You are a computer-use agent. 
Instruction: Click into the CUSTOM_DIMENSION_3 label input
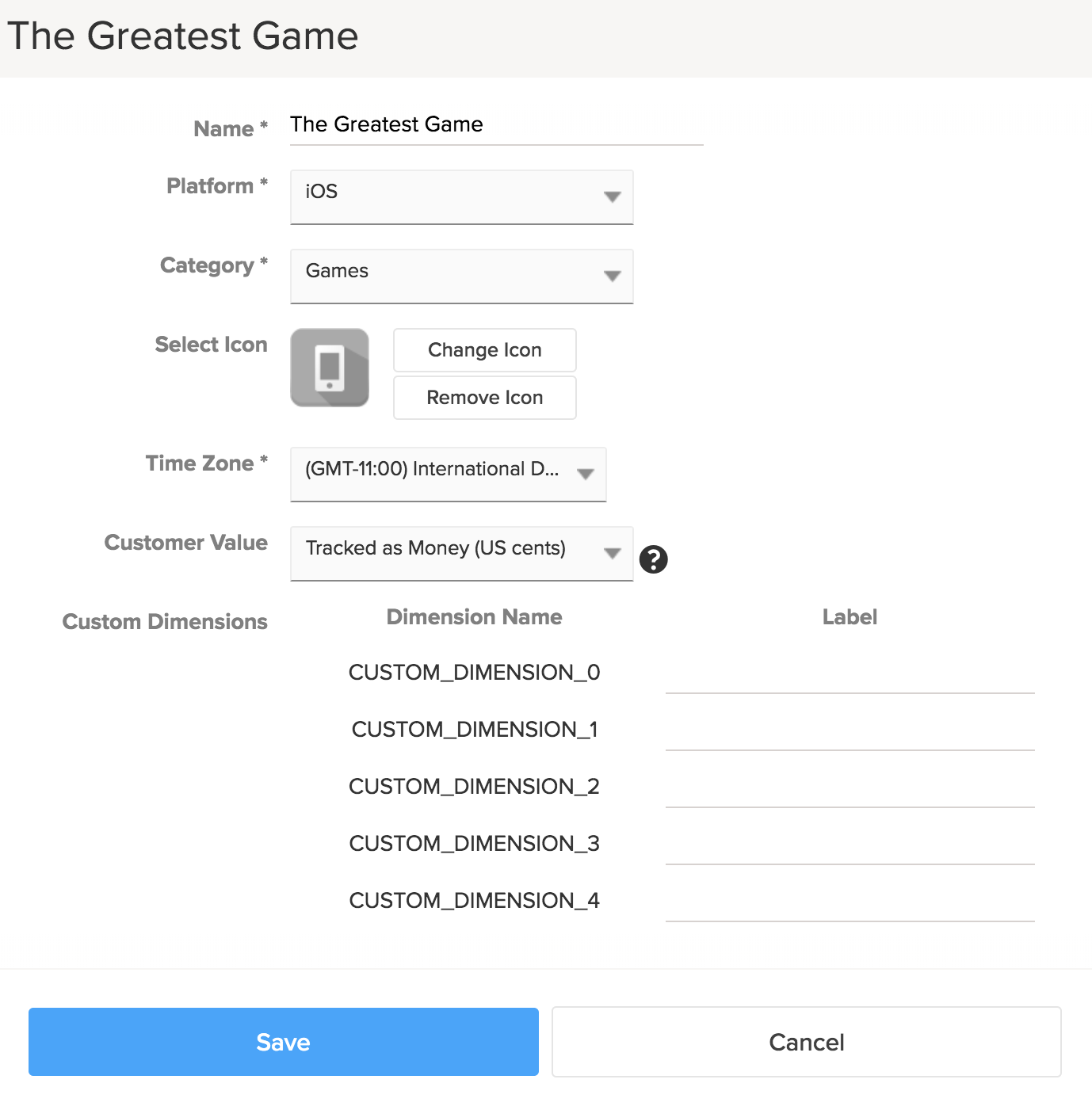pos(850,846)
